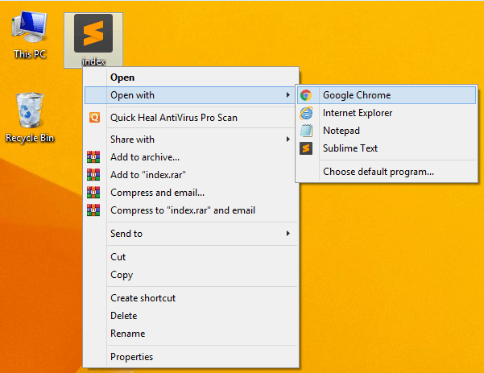Choose Add to archive... option
Viewport: 484px width, 373px height.
tap(191, 157)
